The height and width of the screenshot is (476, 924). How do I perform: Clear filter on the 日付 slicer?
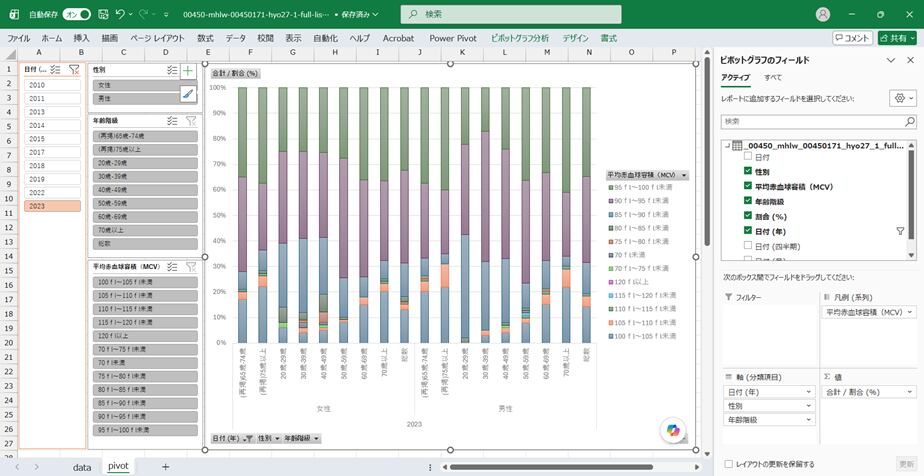[x=74, y=70]
